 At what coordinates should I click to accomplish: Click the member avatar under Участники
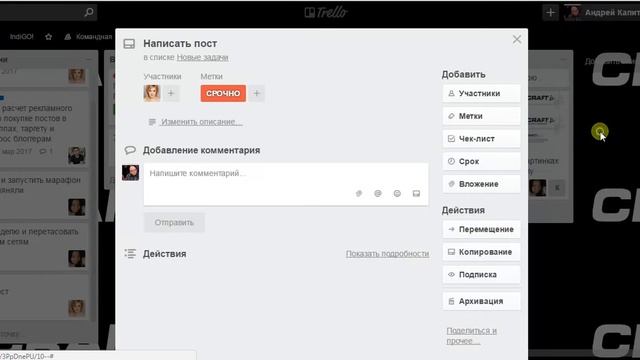coord(152,93)
